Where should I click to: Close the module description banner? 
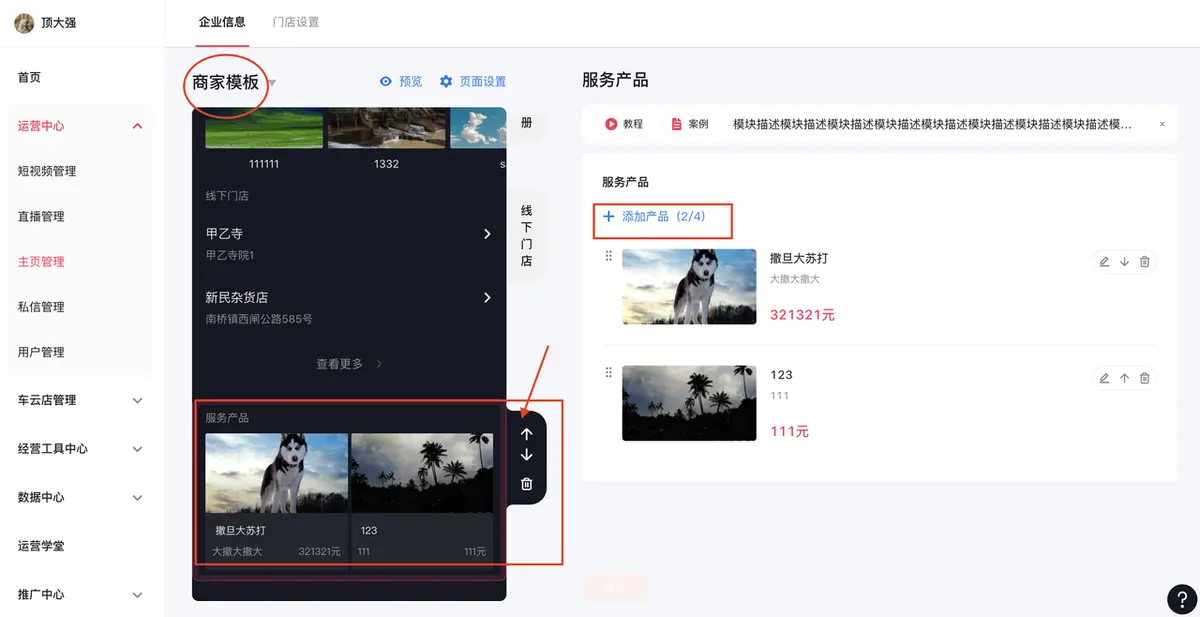[1162, 124]
